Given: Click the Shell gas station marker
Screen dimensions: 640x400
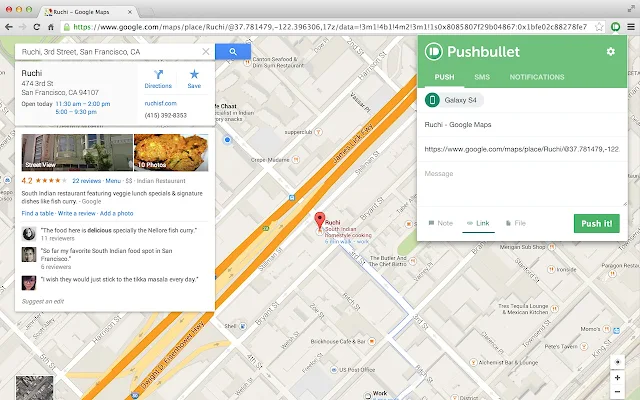Looking at the screenshot, I should click(x=243, y=326).
